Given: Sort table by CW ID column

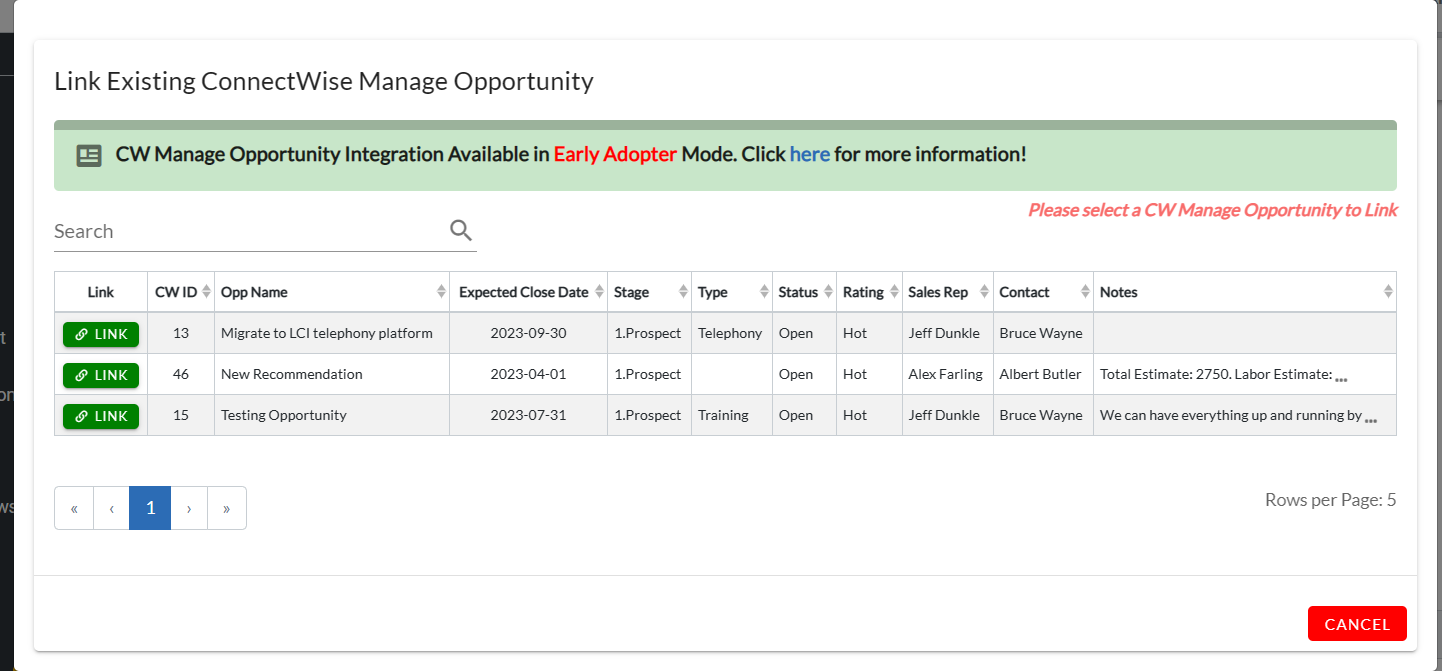Looking at the screenshot, I should click(x=181, y=292).
